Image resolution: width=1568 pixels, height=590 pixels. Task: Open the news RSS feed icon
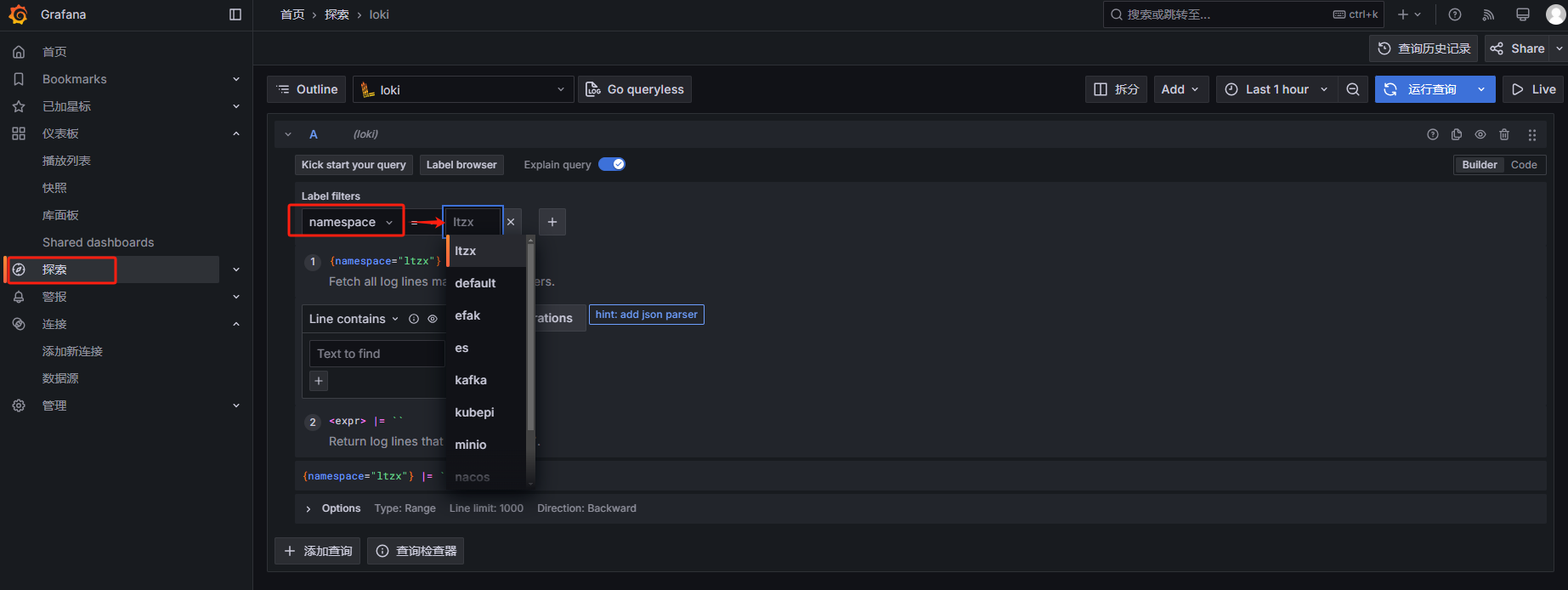1488,14
